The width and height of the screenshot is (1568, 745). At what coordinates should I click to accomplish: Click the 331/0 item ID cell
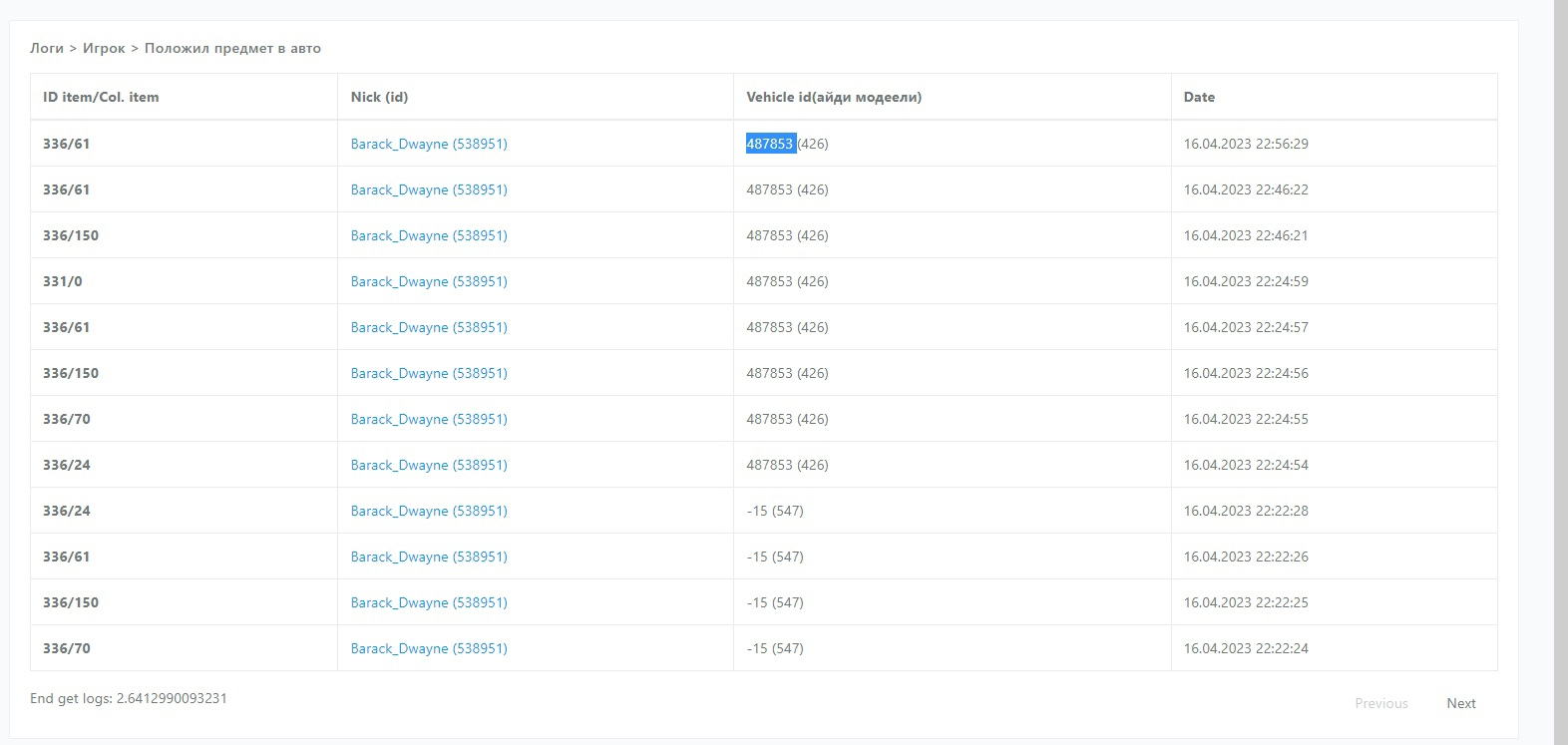63,281
